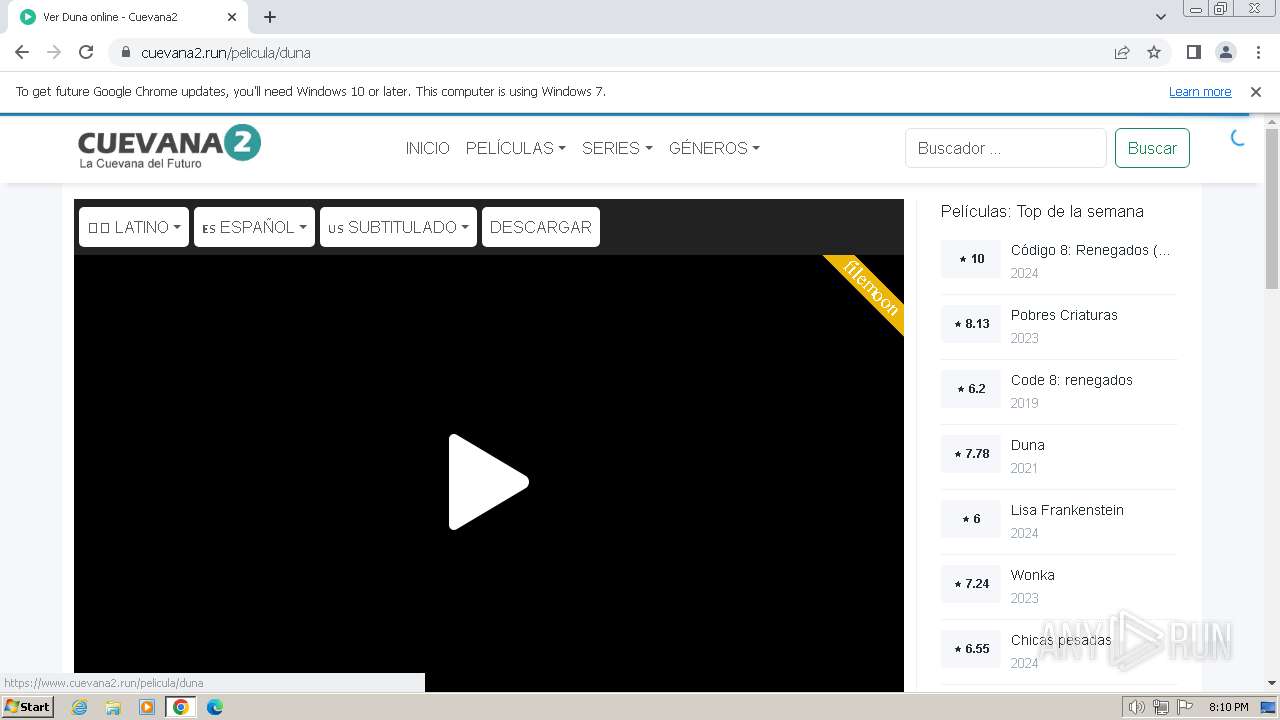Open Edge from taskbar
The width and height of the screenshot is (1280, 720).
215,707
